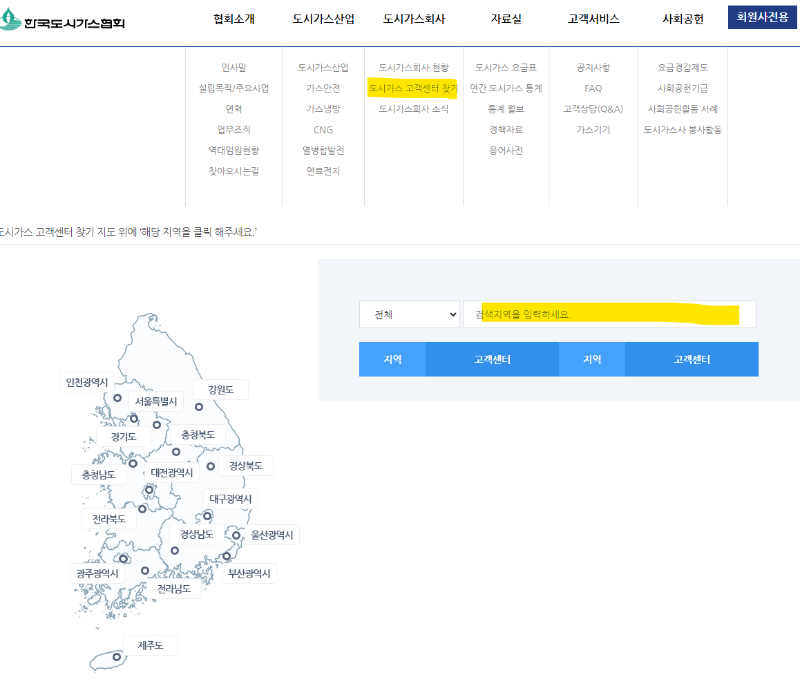800x684 pixels.
Task: Click the 강원도 map marker circle
Action: 199,407
